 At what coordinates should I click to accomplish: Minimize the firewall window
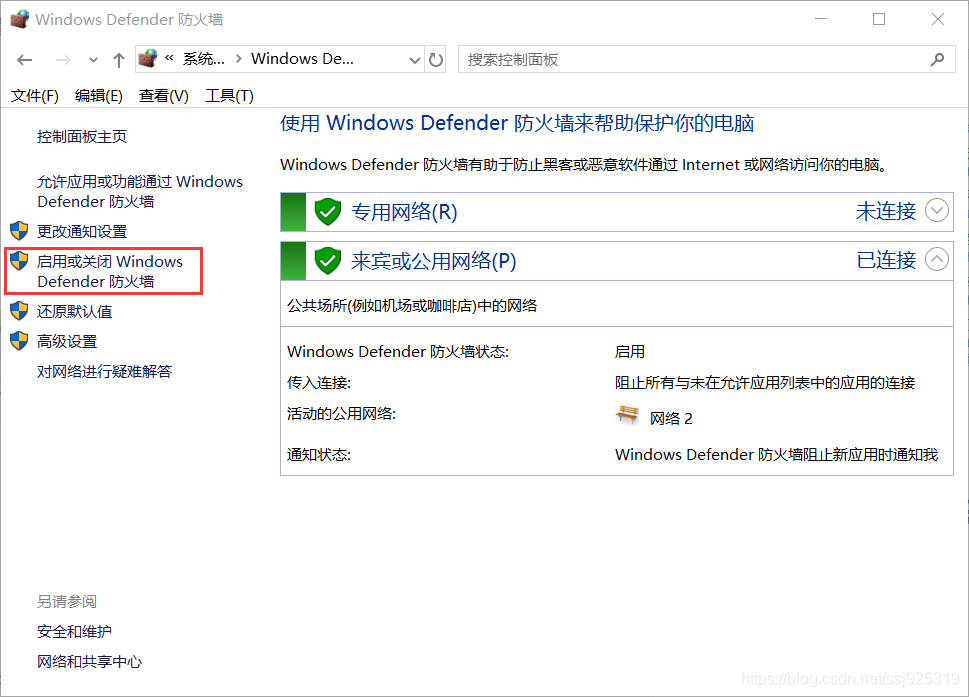821,19
